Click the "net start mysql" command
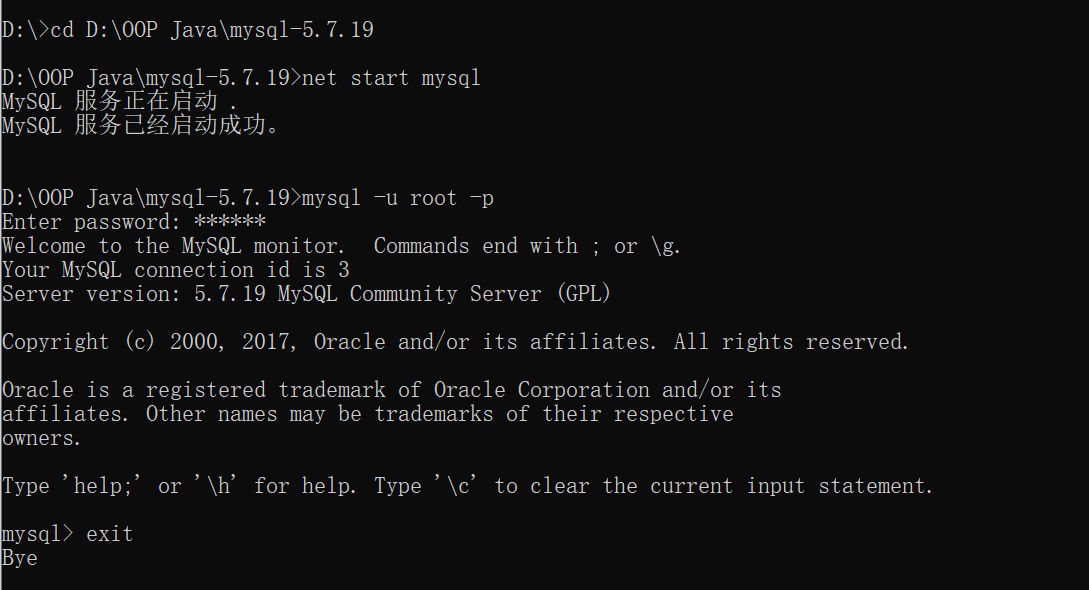The image size is (1089, 590). (x=391, y=78)
